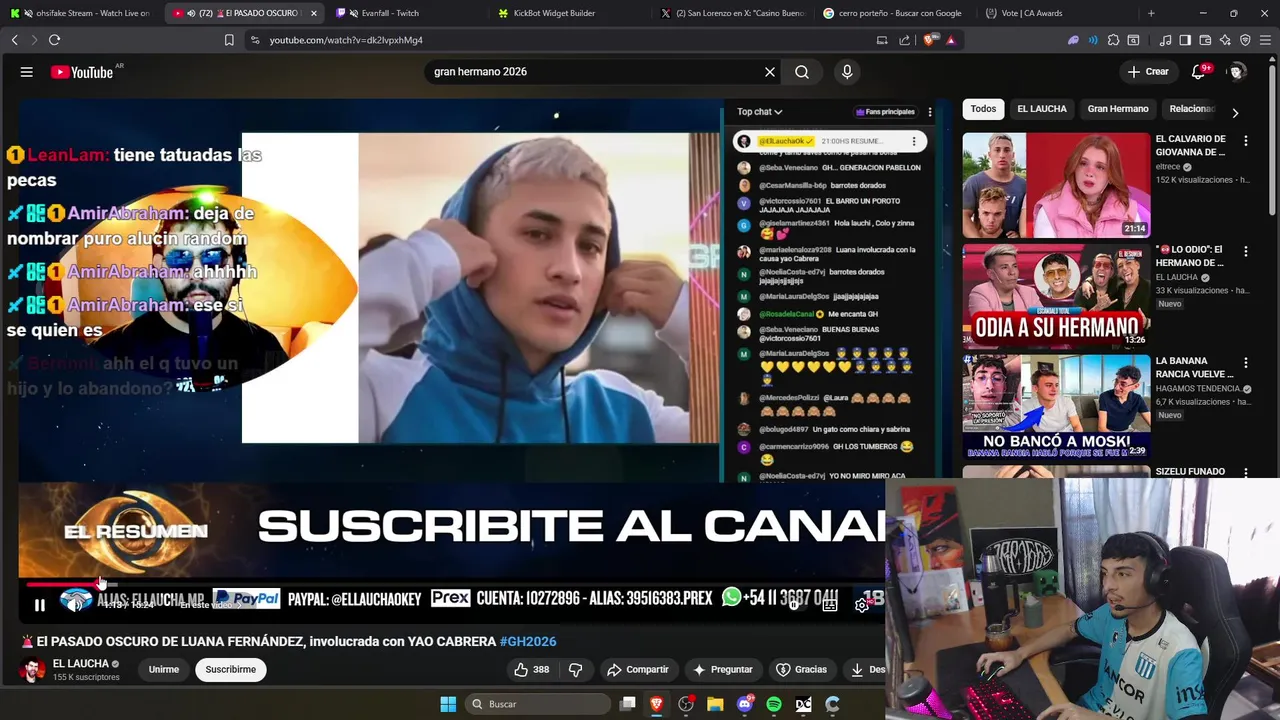Open the browser main hamburger menu

point(1265,40)
